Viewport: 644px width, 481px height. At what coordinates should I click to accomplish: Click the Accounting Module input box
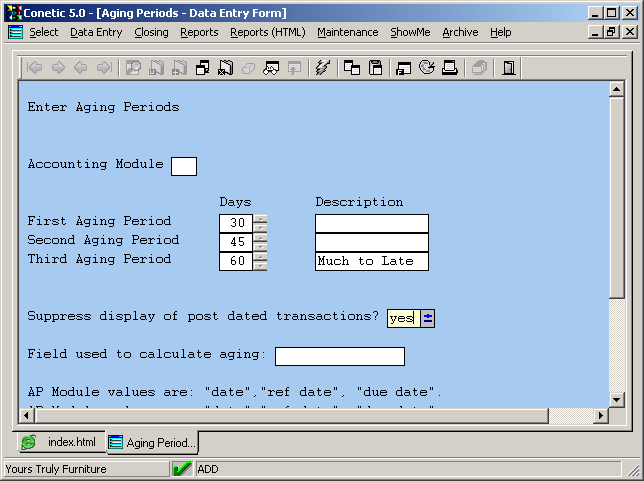coord(184,166)
